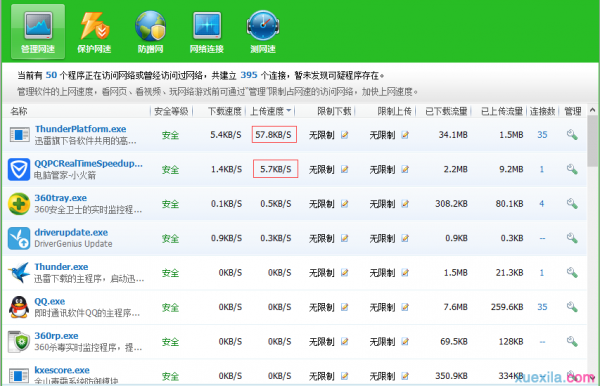Select the kxescore.exe process row
The height and width of the screenshot is (386, 600).
pos(295,373)
